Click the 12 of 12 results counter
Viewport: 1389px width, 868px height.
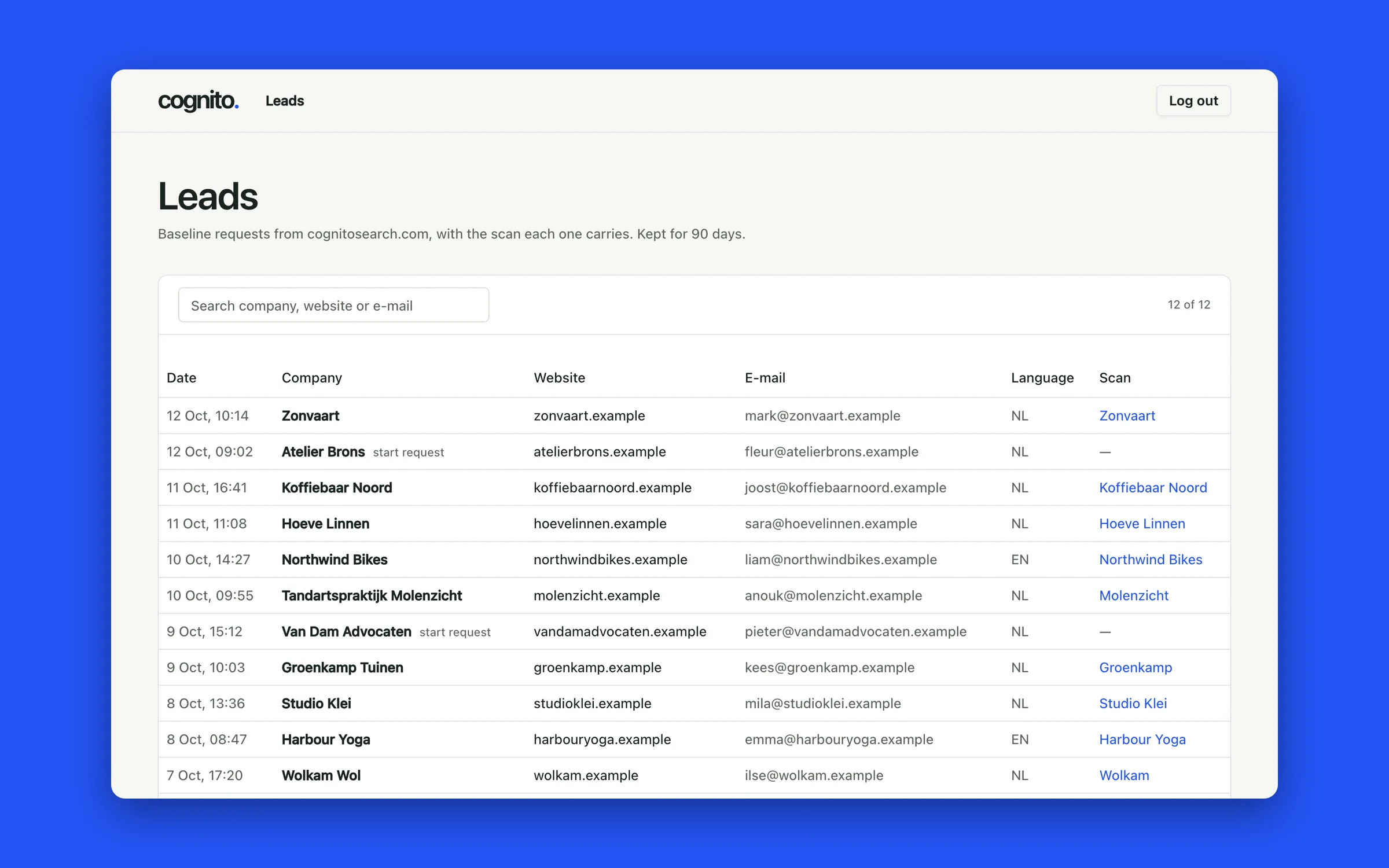[1188, 304]
